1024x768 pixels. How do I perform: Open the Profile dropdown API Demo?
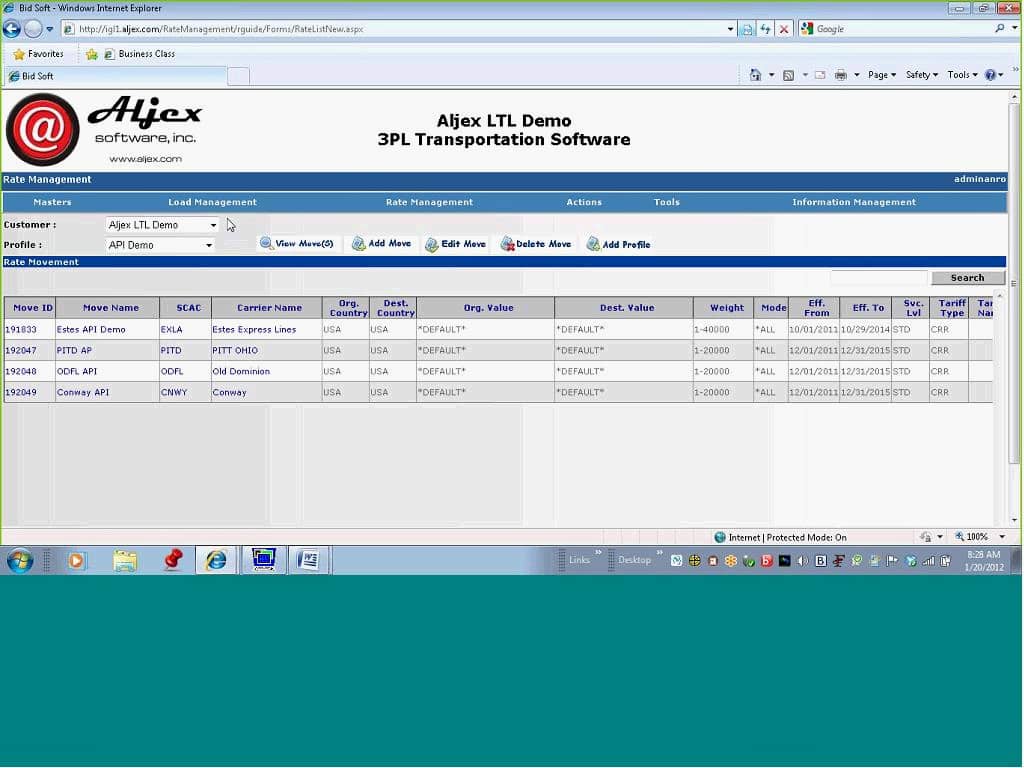[x=159, y=245]
